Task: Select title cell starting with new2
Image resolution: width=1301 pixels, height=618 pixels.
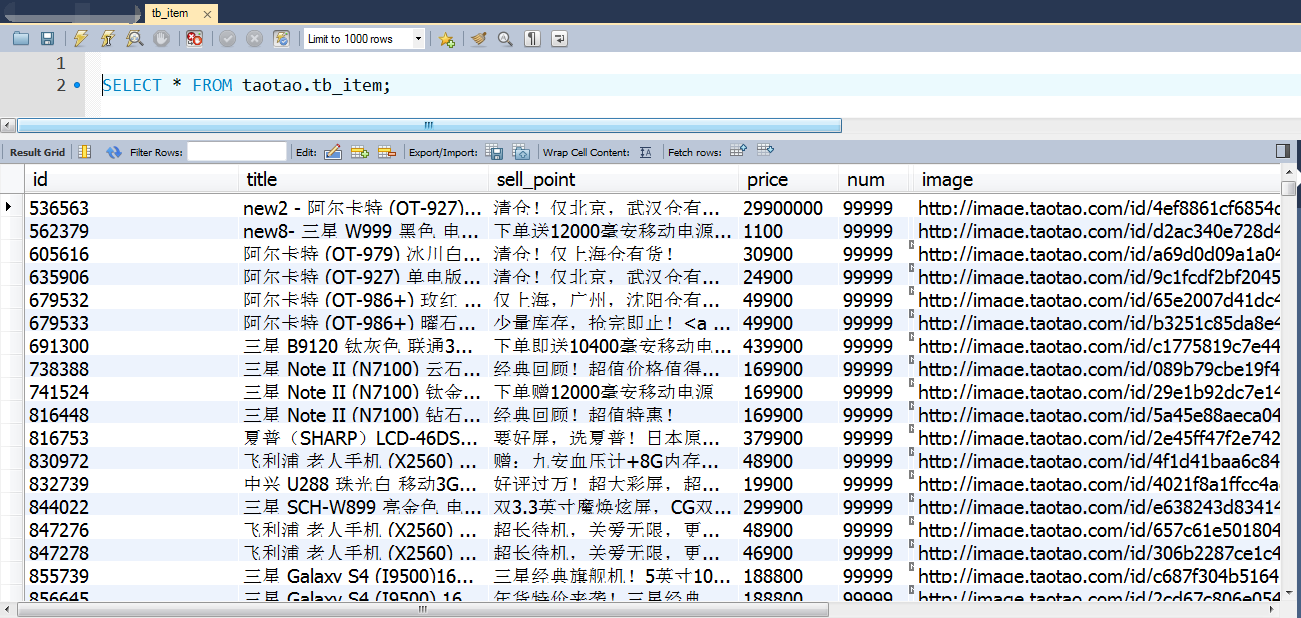Action: click(x=364, y=208)
